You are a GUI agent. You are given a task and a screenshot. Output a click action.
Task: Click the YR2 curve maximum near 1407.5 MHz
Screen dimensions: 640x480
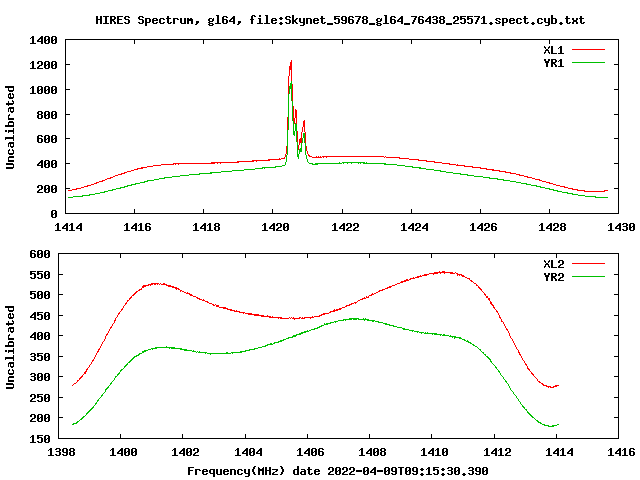(x=354, y=319)
